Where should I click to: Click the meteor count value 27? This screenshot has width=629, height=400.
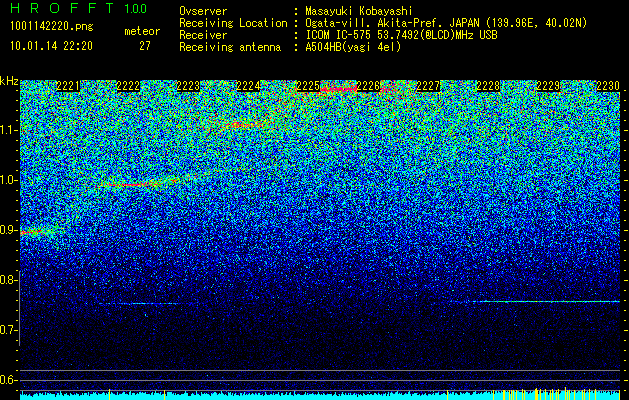(145, 46)
